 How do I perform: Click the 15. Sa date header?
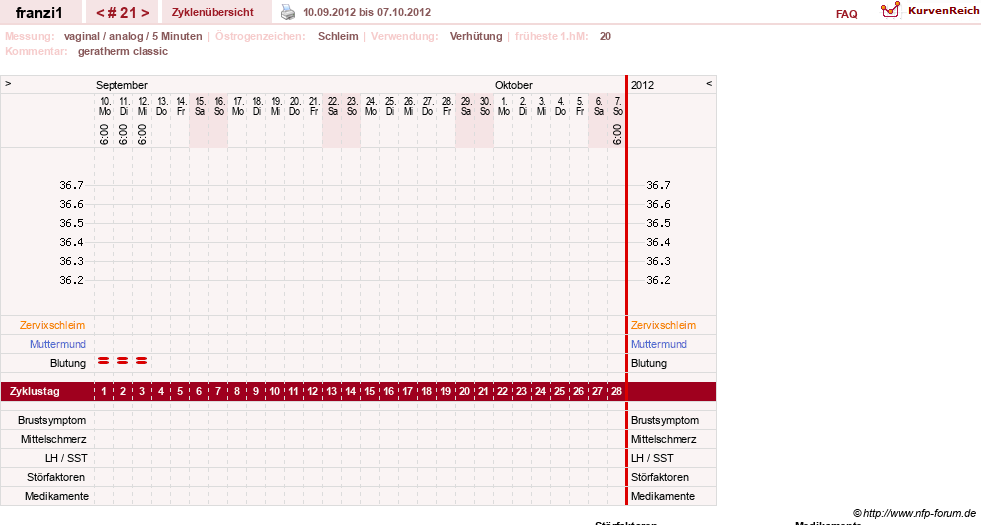pos(200,106)
